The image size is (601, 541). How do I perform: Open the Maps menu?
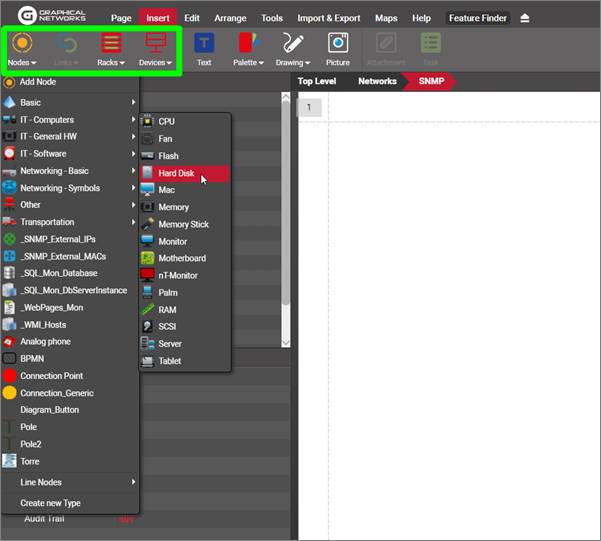(386, 18)
